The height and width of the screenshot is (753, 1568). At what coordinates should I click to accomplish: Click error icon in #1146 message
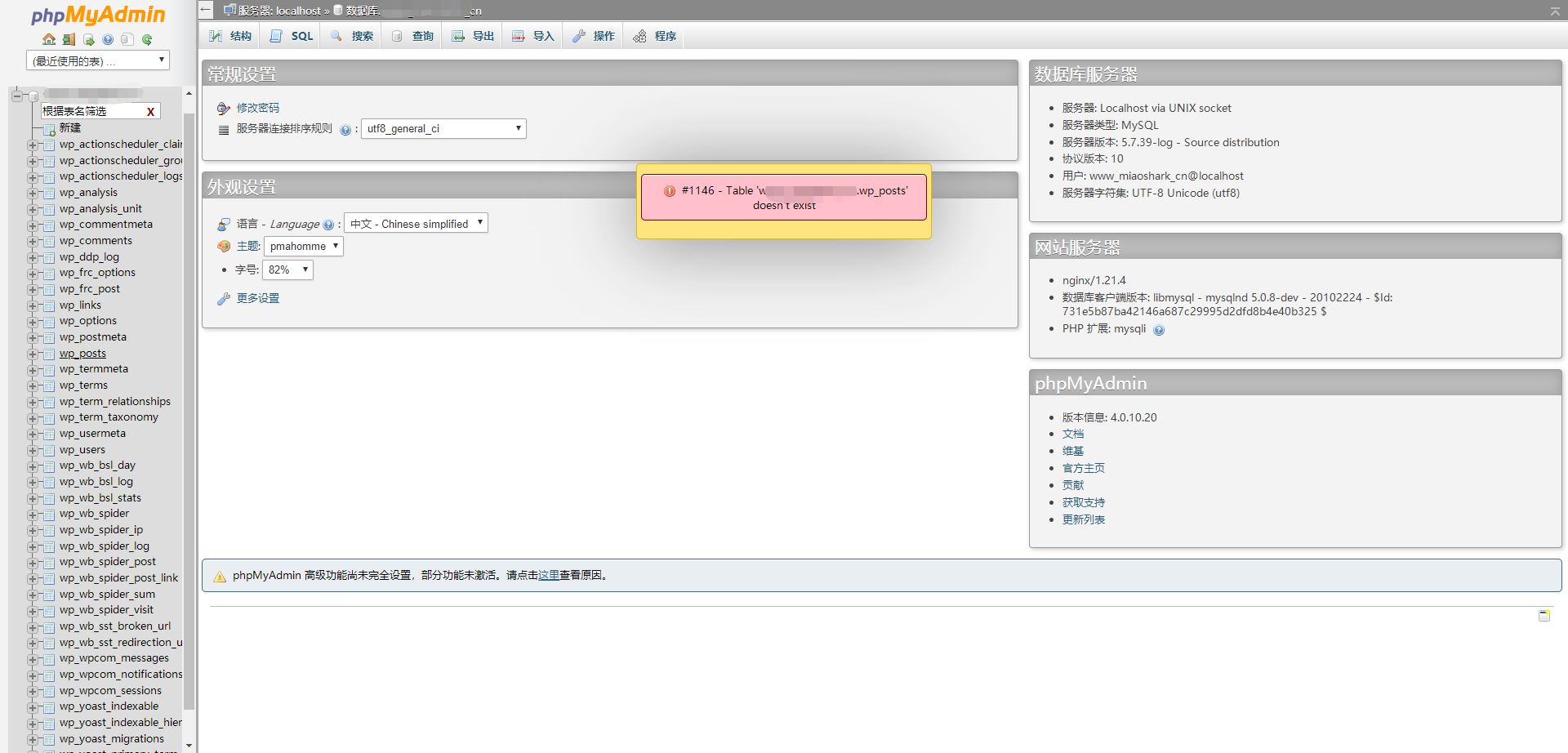pyautogui.click(x=670, y=191)
